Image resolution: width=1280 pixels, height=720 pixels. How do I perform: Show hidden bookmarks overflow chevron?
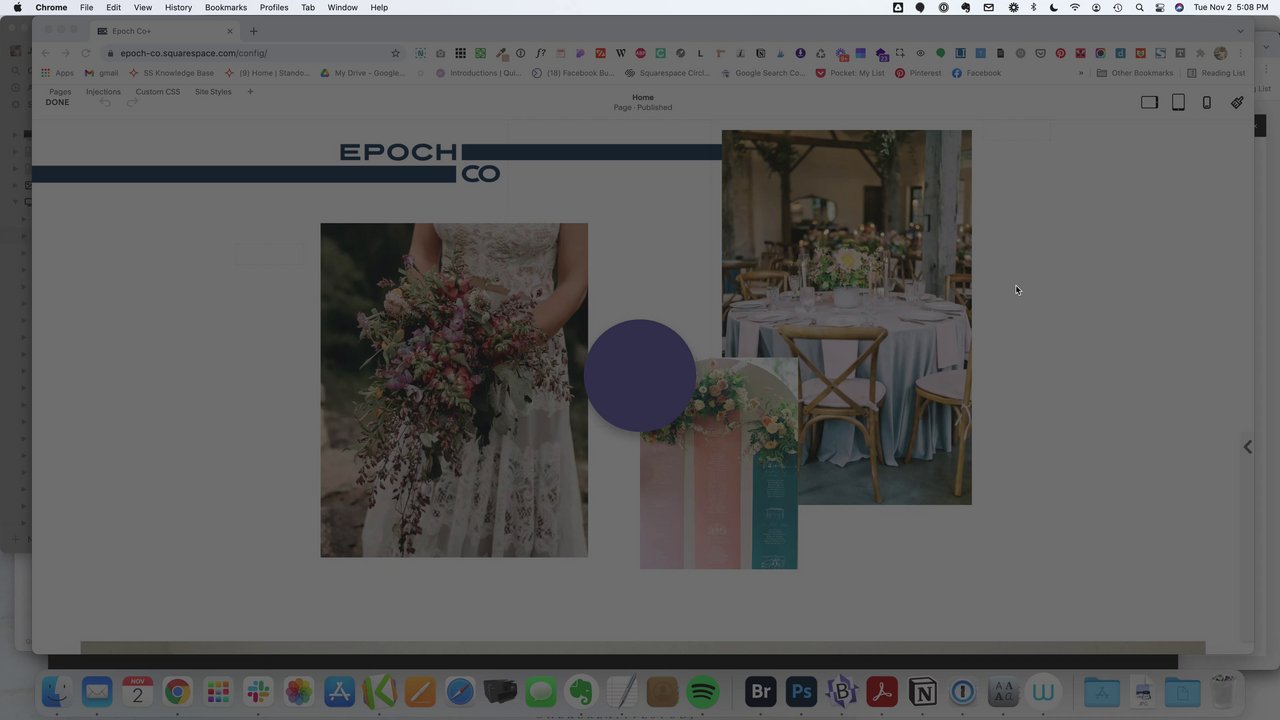click(x=1080, y=73)
